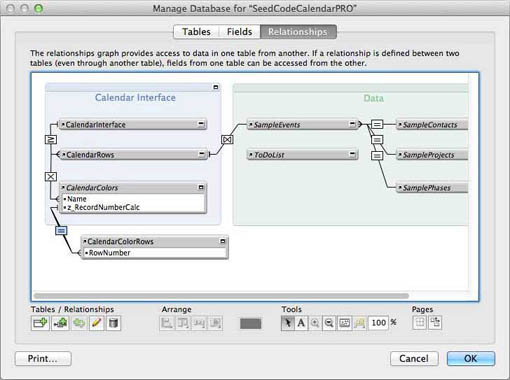This screenshot has height=380, width=510.
Task: Click the Show page breaks icon
Action: pos(420,323)
